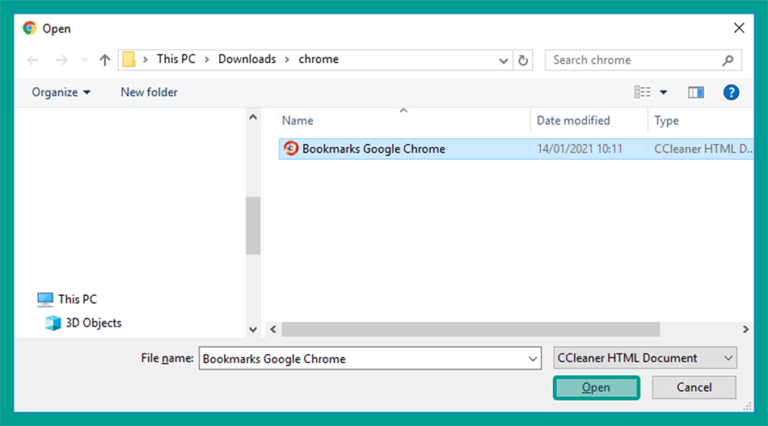This screenshot has width=768, height=426.
Task: Click the Bookmarks file CCleaner icon
Action: pyautogui.click(x=291, y=148)
